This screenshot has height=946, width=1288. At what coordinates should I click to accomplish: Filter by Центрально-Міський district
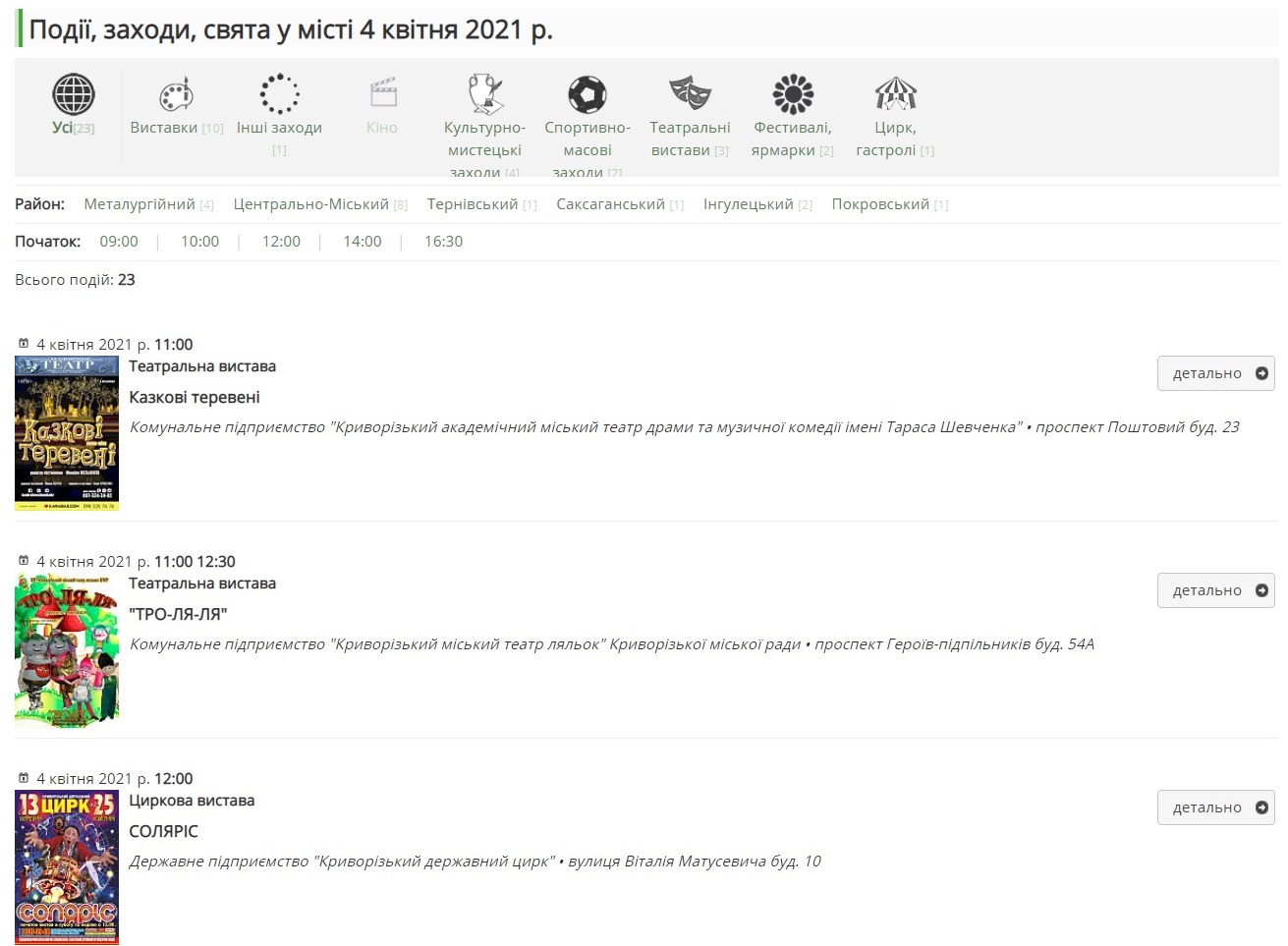point(320,204)
